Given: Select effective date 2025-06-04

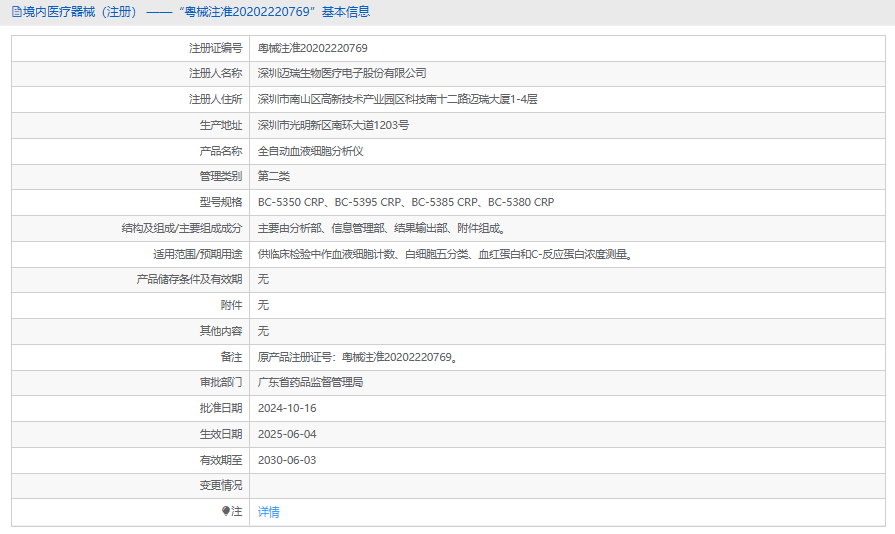Looking at the screenshot, I should tap(287, 434).
